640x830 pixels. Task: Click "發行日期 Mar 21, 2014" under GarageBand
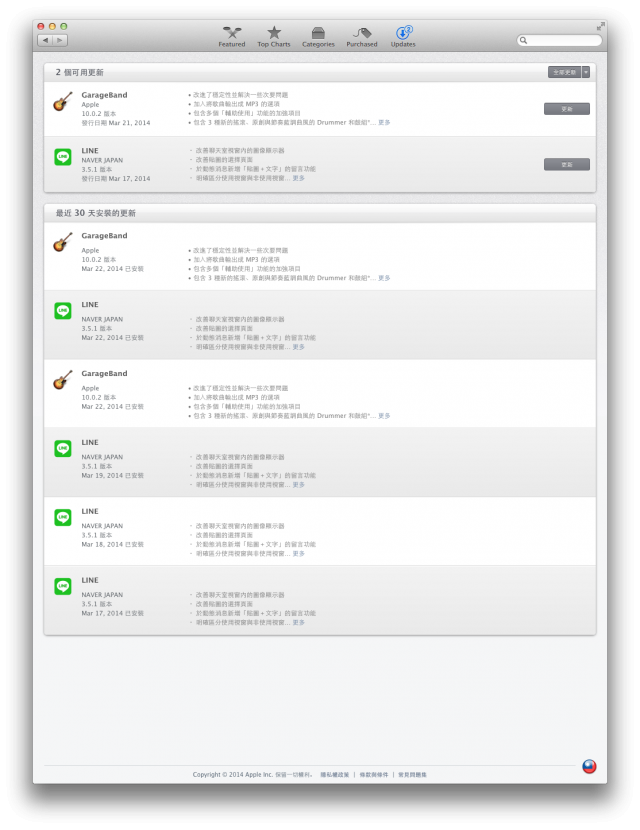pos(116,123)
